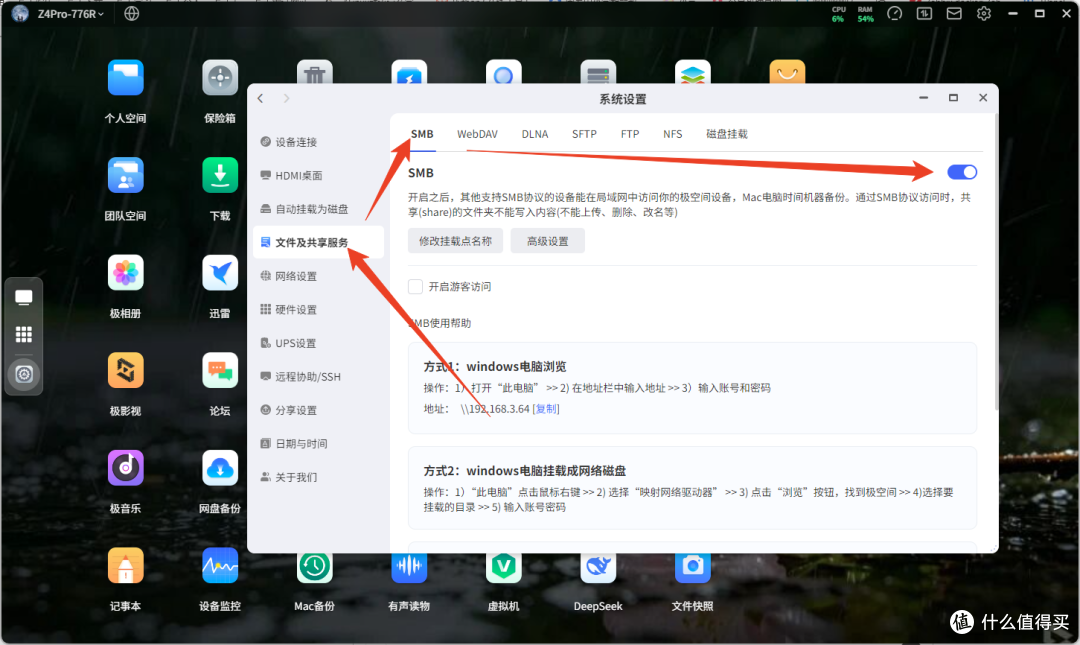1080x645 pixels.
Task: Open the task monitor icon in top bar
Action: (x=924, y=14)
